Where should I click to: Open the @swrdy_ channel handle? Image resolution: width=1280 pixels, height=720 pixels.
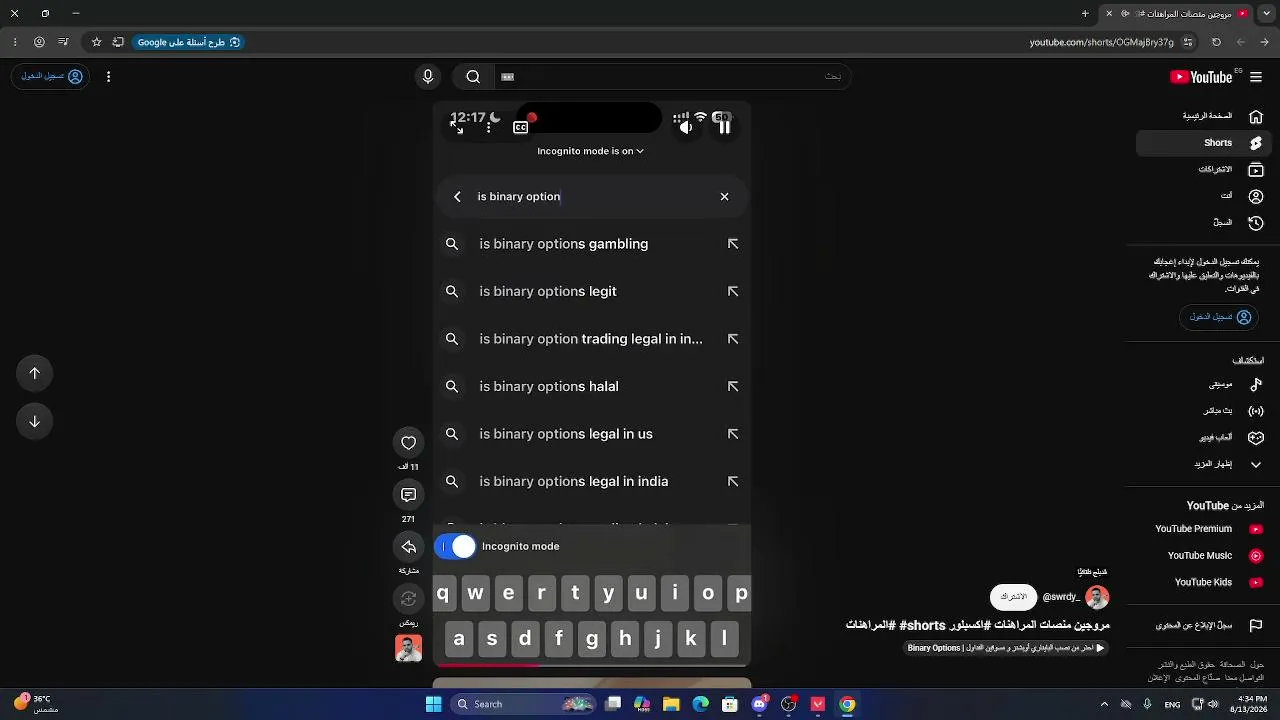(1061, 597)
